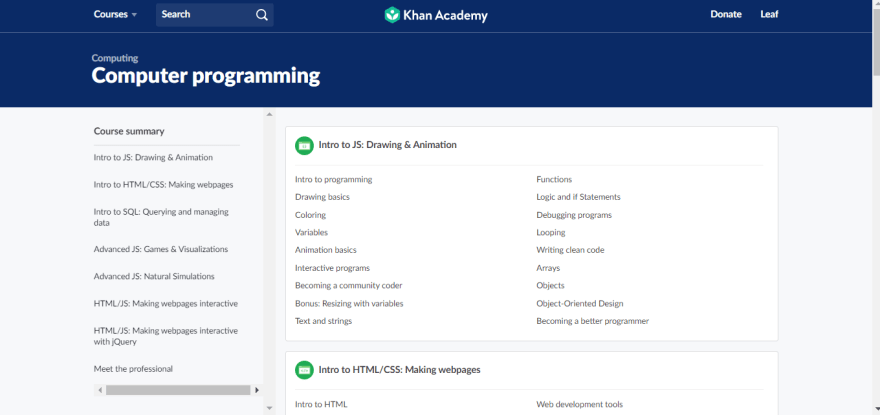The image size is (880, 415).
Task: Click the Khan Academy leaf logo
Action: 392,15
